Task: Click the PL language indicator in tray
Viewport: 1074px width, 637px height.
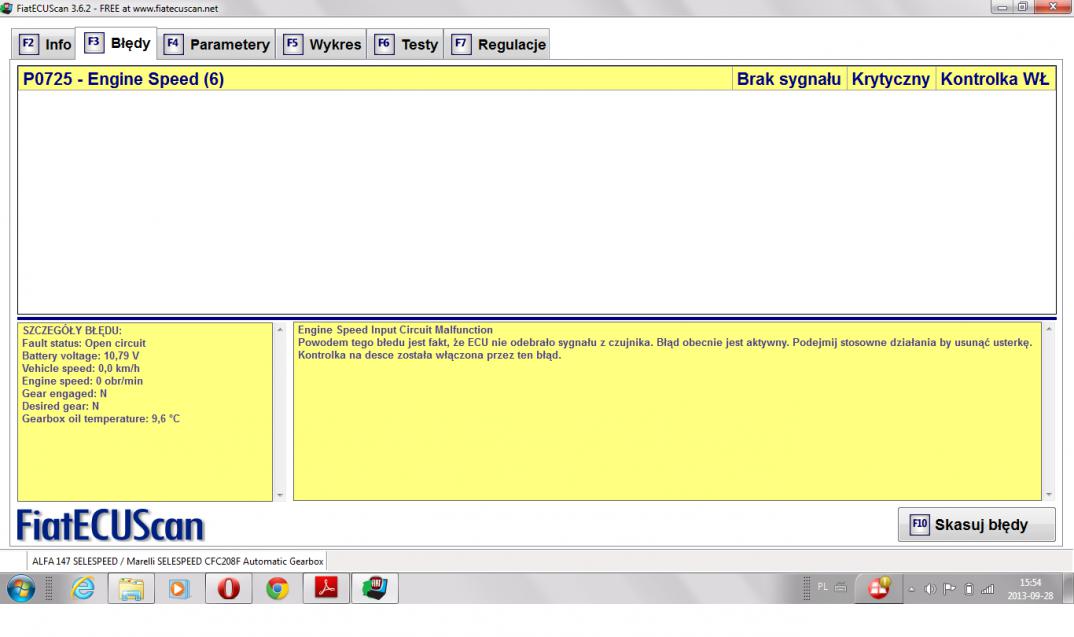Action: click(x=823, y=587)
